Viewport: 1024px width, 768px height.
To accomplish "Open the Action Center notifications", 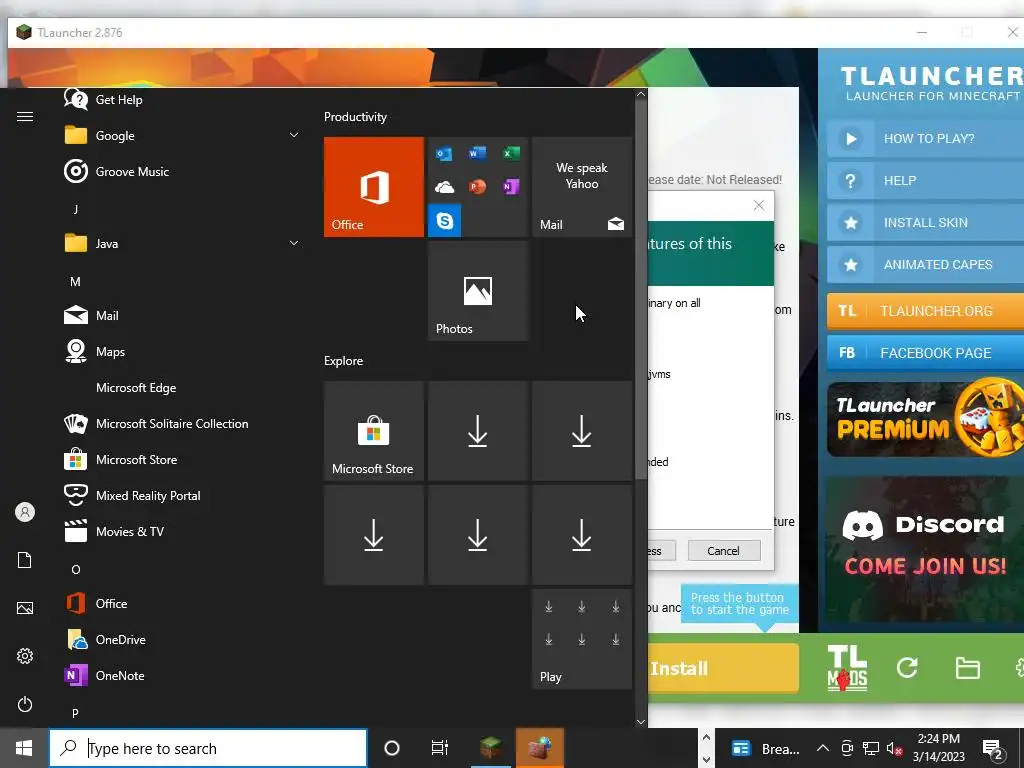I will coord(993,749).
